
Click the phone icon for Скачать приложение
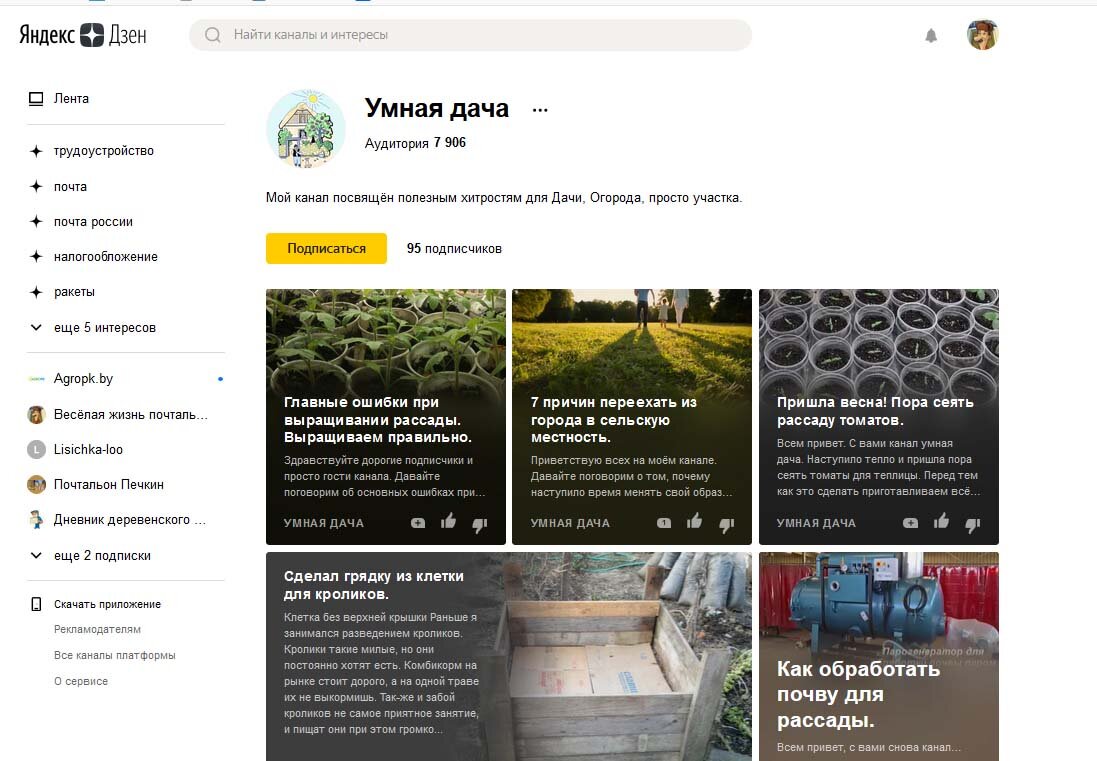36,604
